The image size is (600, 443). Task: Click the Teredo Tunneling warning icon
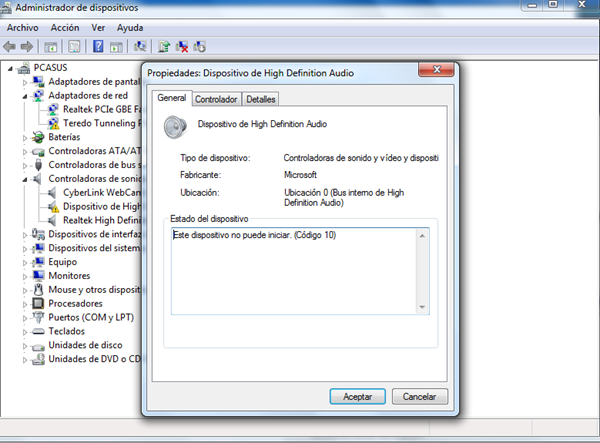coord(53,123)
